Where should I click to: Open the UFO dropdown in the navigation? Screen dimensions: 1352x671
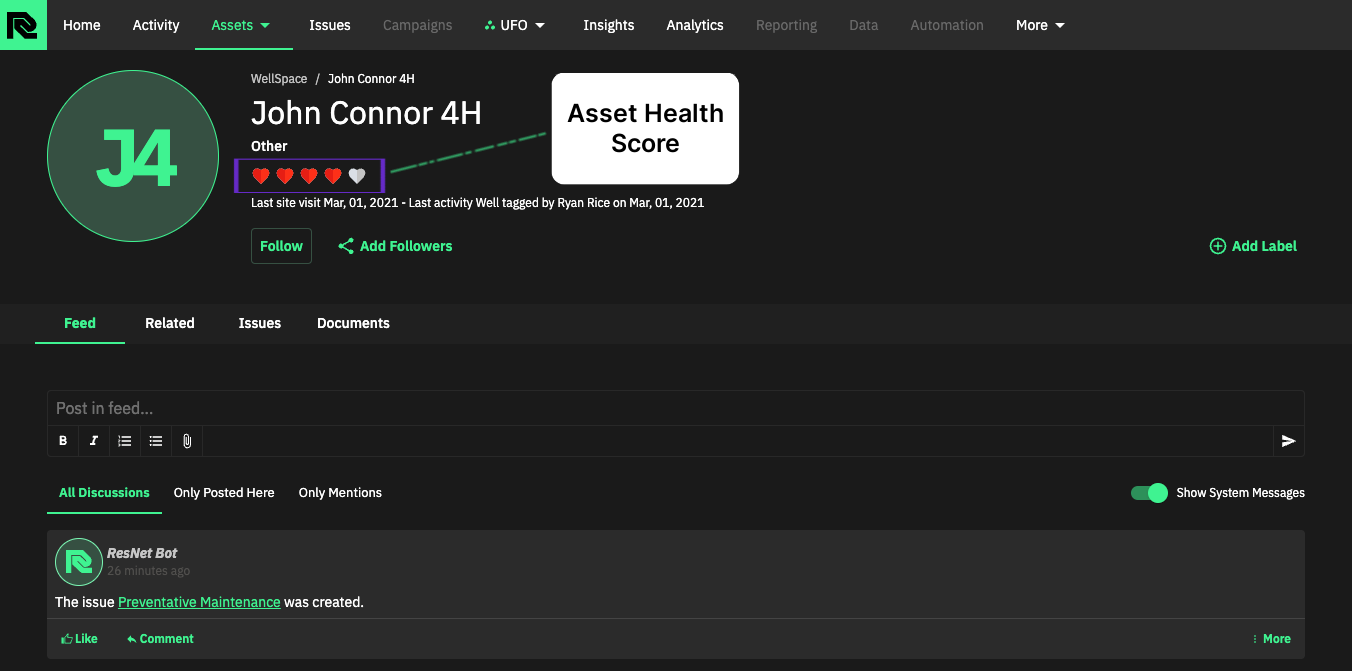515,25
